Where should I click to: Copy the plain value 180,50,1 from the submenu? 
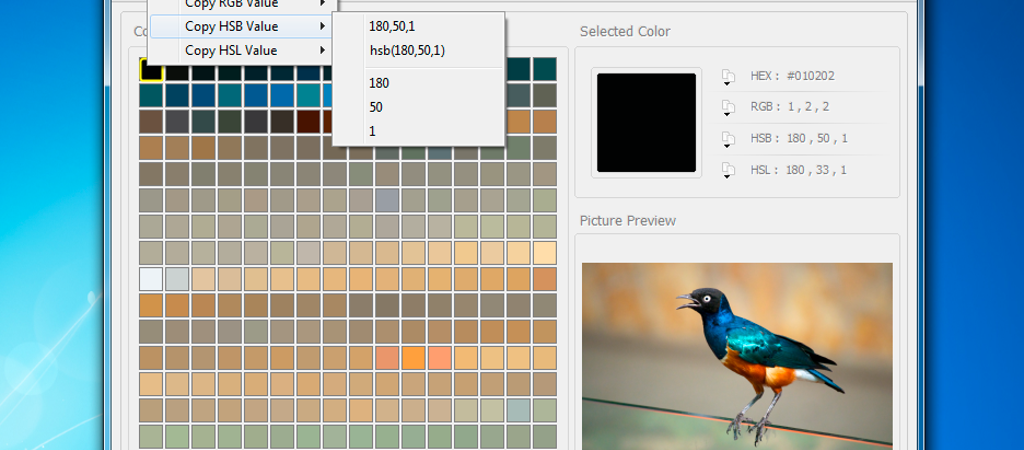tap(418, 27)
